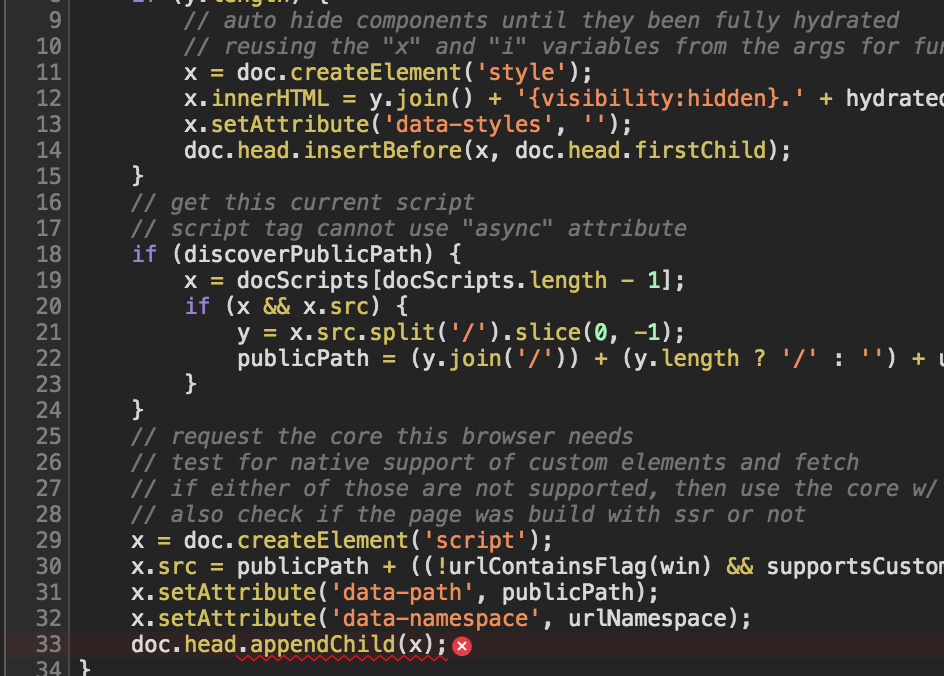Place cursor on innerHTML property
The width and height of the screenshot is (944, 676).
[270, 98]
